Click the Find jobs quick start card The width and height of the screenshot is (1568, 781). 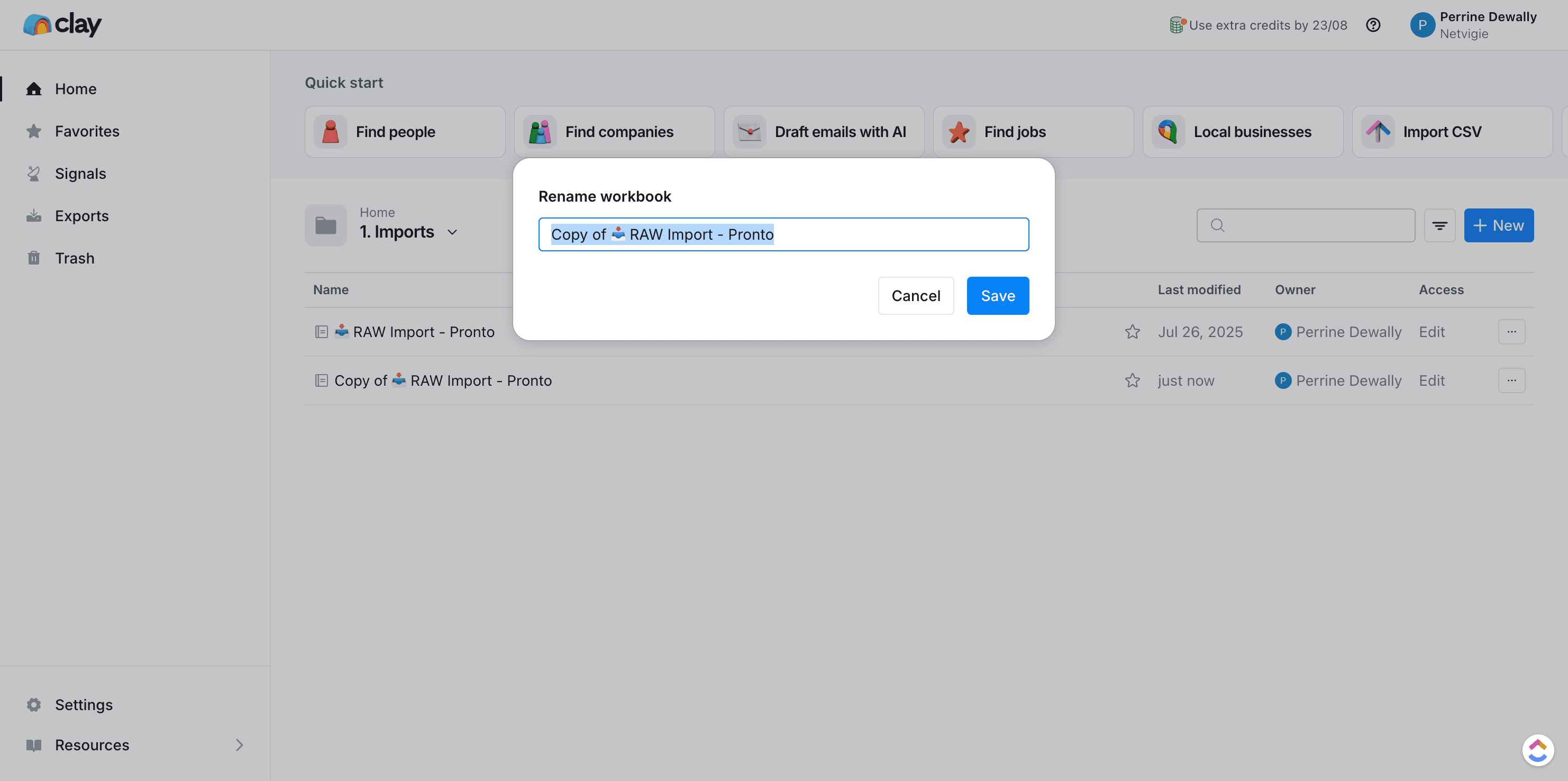point(1033,131)
